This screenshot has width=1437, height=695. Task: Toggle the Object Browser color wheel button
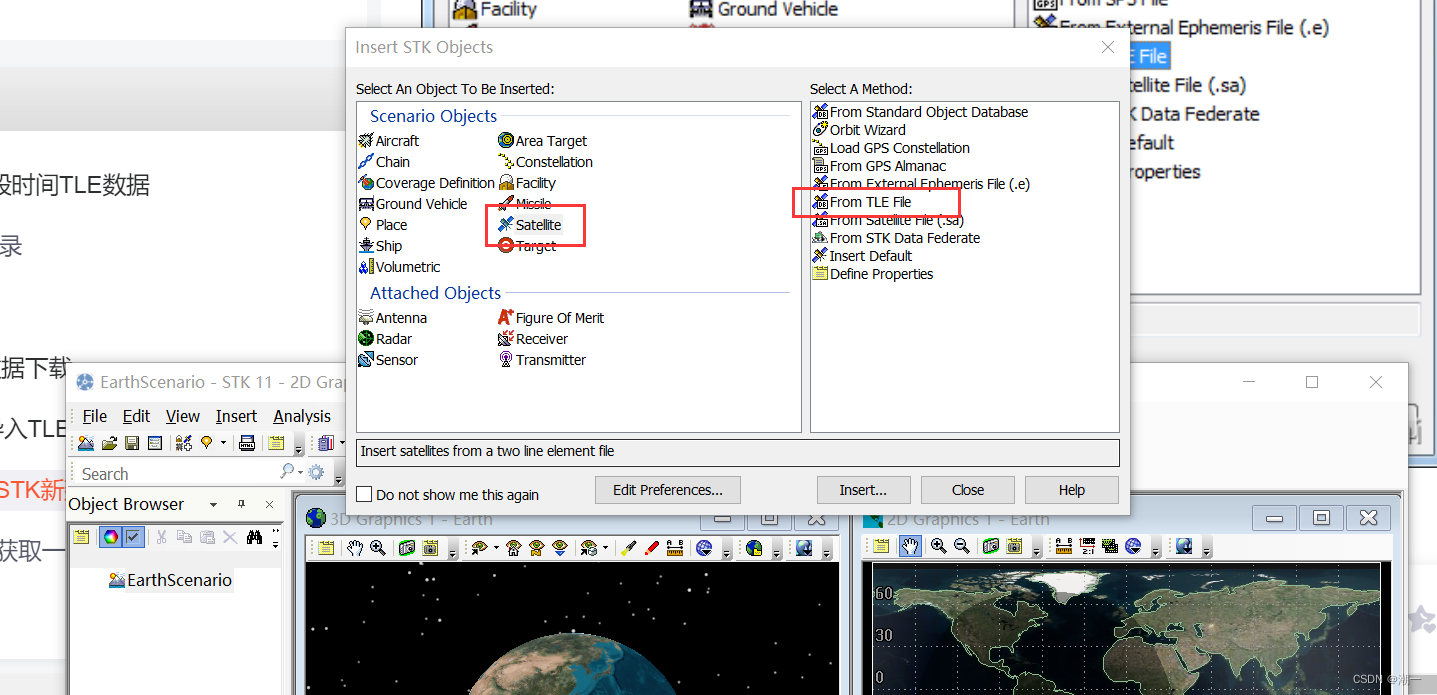click(110, 537)
